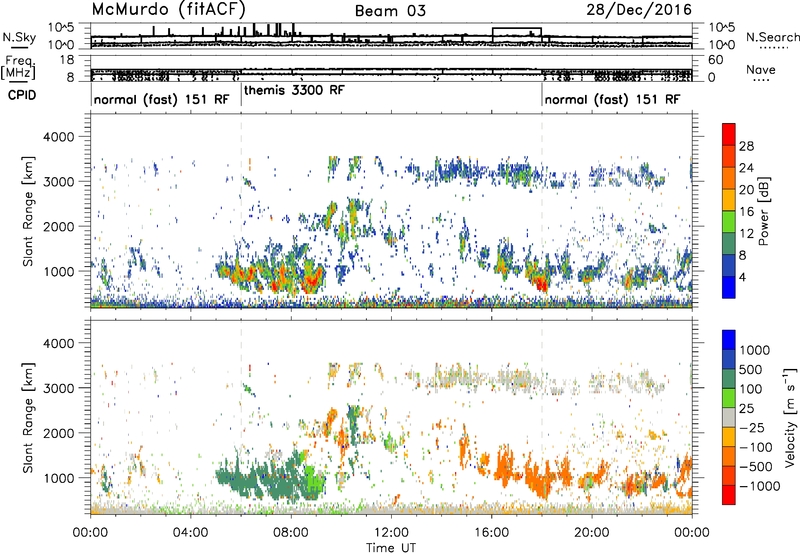
Task: Click the "12:00" time tick label
Action: pyautogui.click(x=391, y=533)
